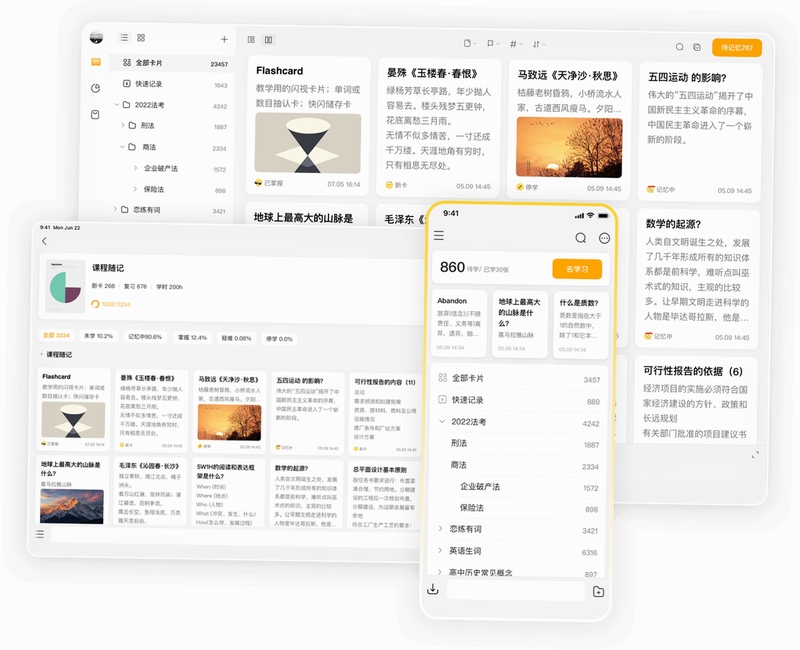Click the orange 待记忆787 button
800x650 pixels.
click(x=737, y=47)
